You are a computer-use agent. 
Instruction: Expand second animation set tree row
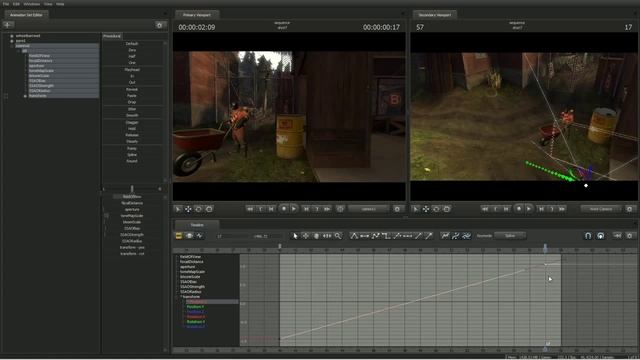click(x=12, y=41)
